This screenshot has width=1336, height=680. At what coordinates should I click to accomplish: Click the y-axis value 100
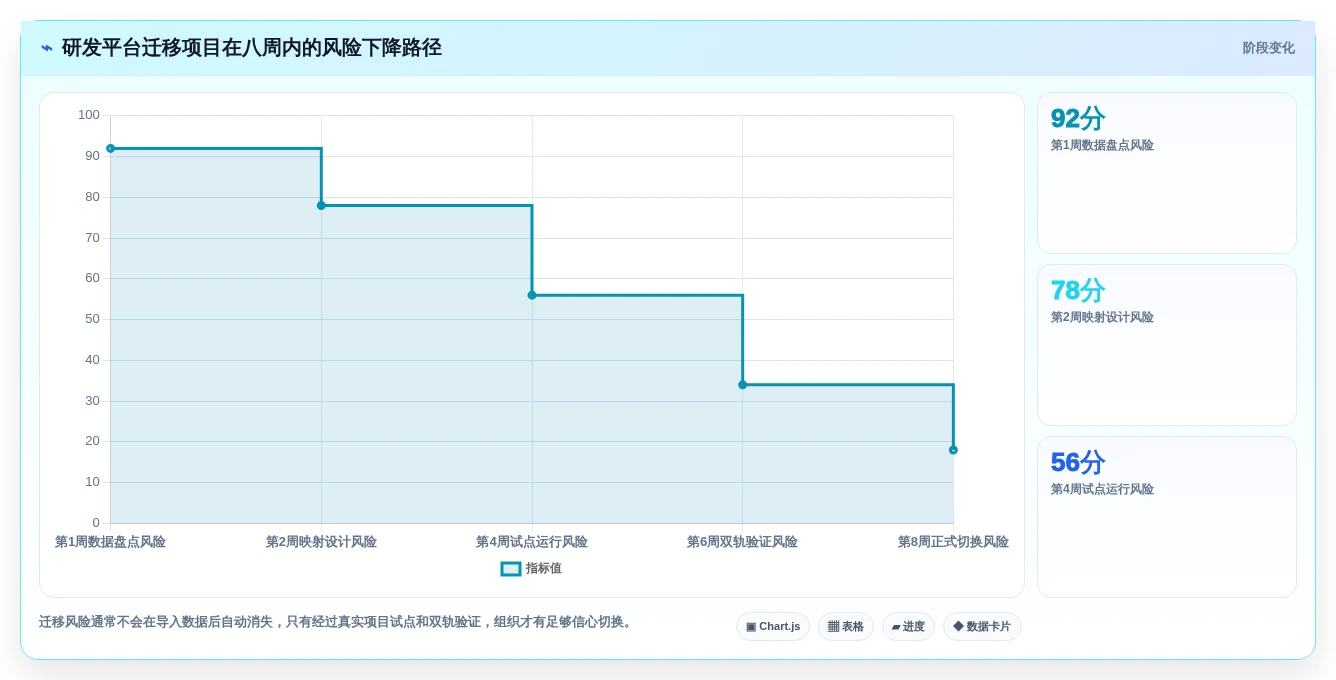[89, 115]
